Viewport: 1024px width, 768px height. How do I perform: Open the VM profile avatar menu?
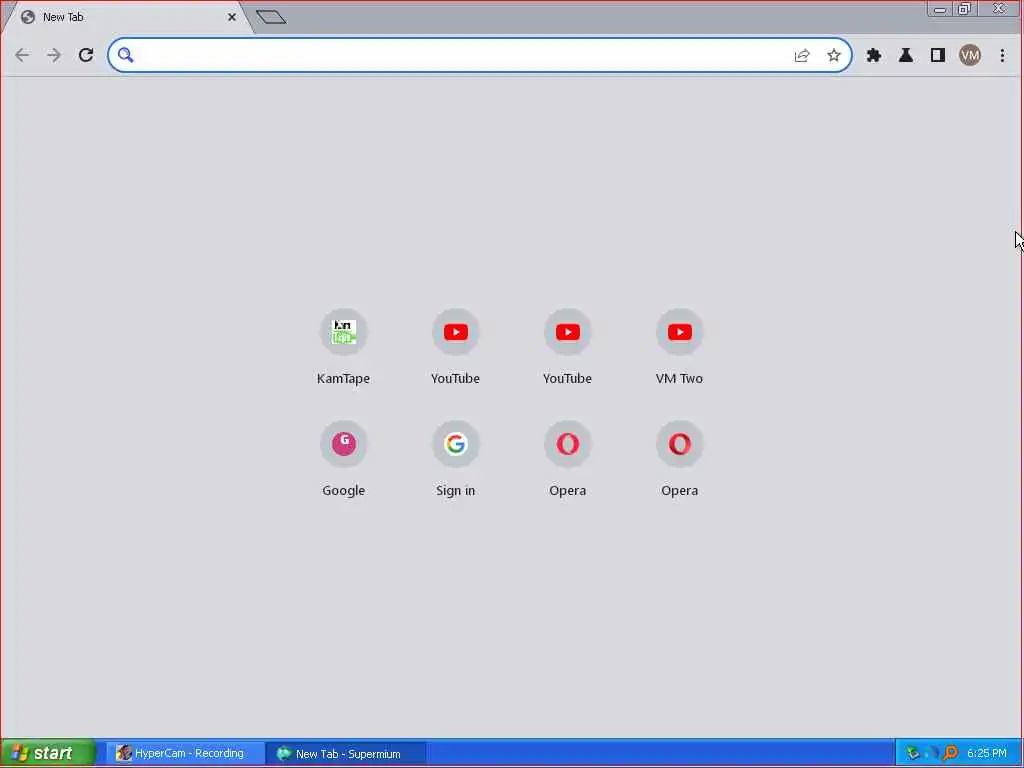tap(970, 56)
